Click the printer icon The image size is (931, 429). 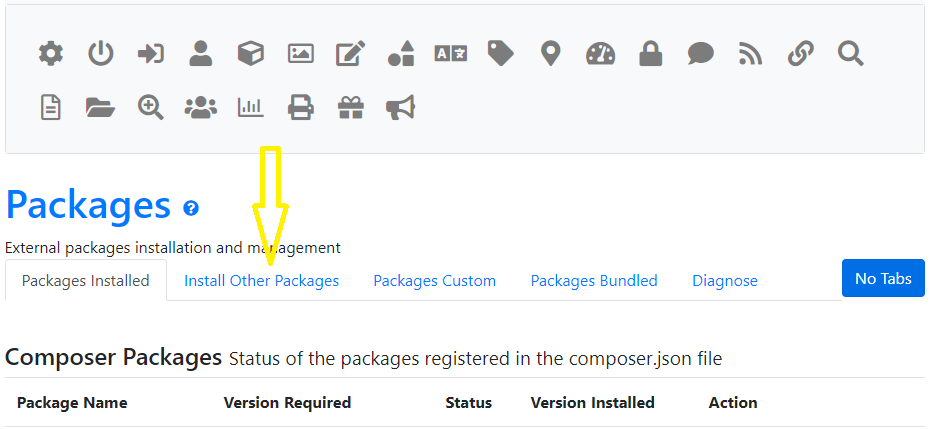coord(300,107)
